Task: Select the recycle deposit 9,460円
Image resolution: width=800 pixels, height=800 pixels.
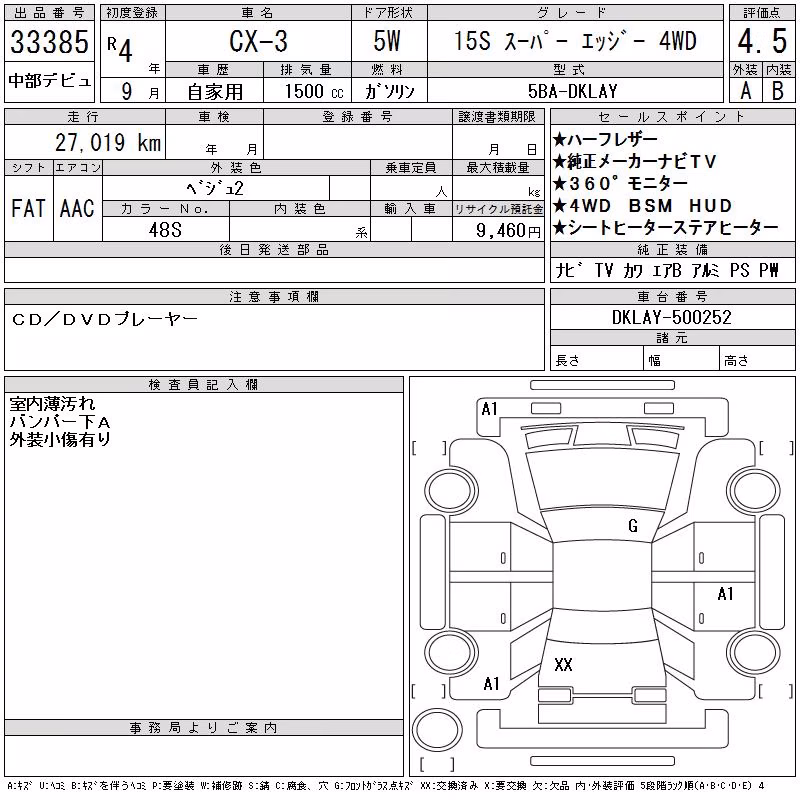Action: [508, 230]
